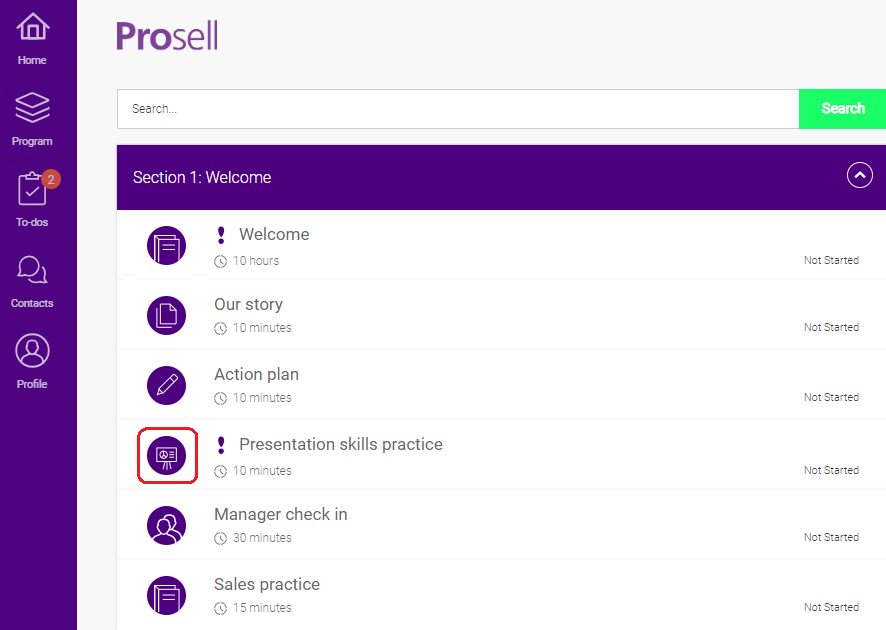Image resolution: width=886 pixels, height=630 pixels.
Task: Collapse the Section 1: Welcome section
Action: 859,175
